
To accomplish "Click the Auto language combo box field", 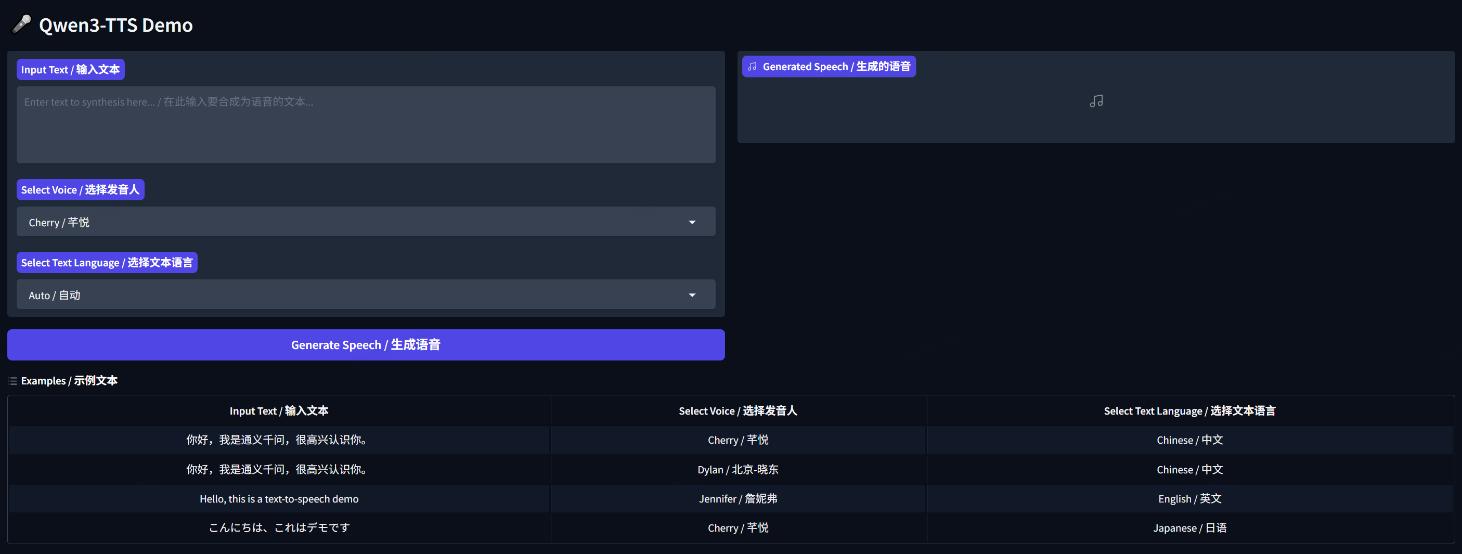I will (x=350, y=295).
